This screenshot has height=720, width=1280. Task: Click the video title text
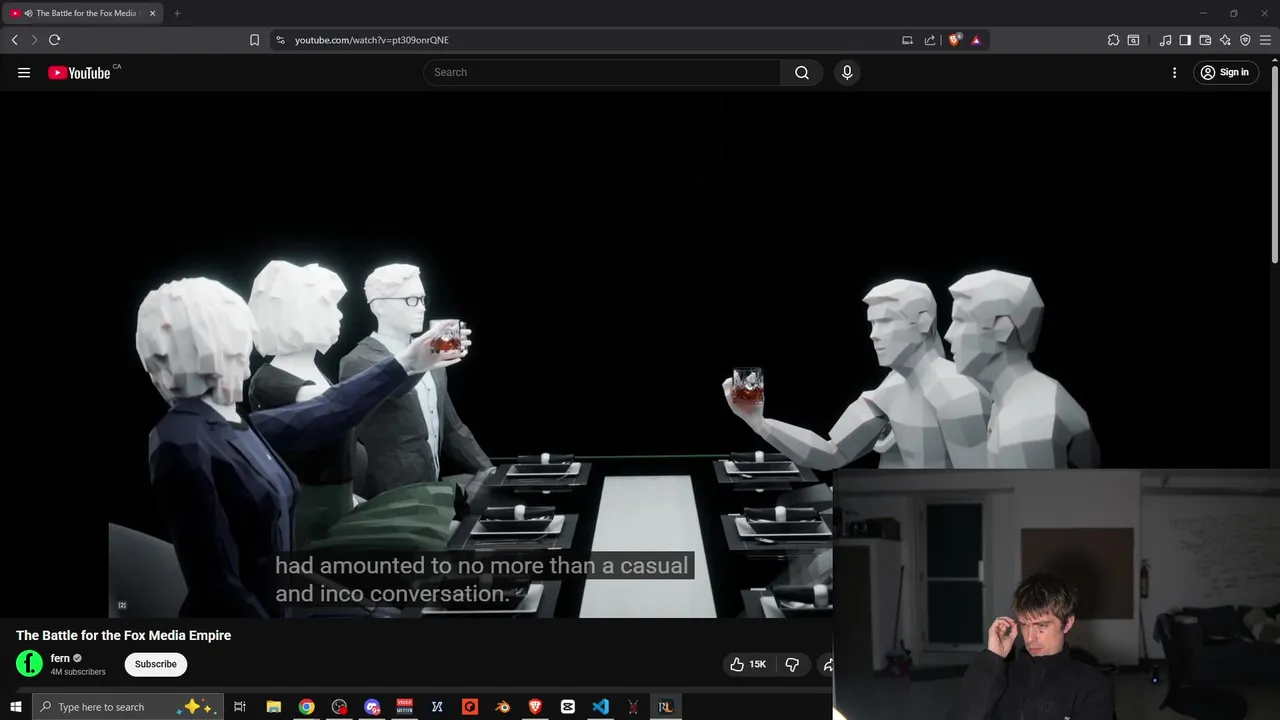pyautogui.click(x=123, y=635)
